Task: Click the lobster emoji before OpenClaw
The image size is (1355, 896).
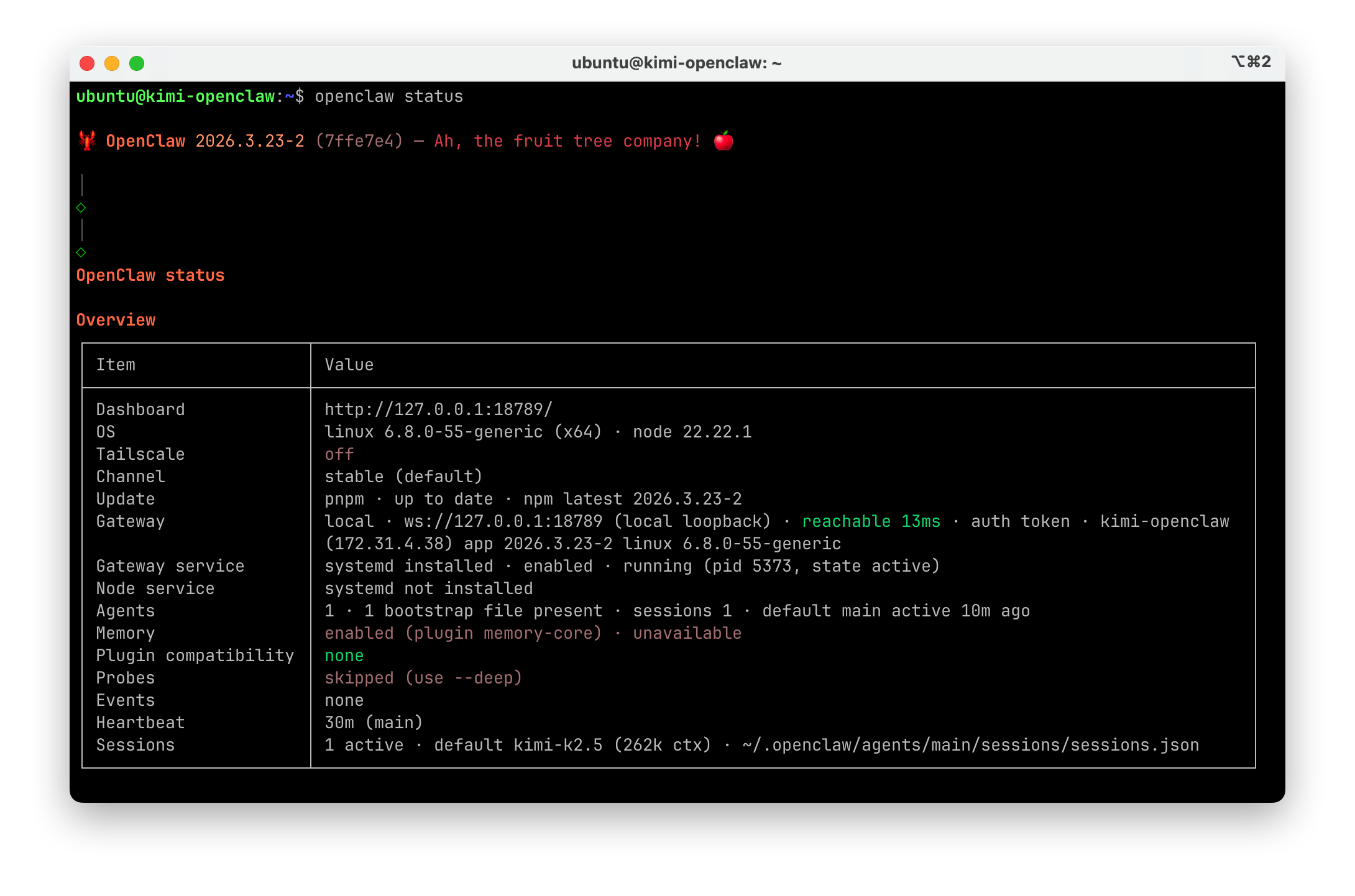Action: (x=87, y=141)
